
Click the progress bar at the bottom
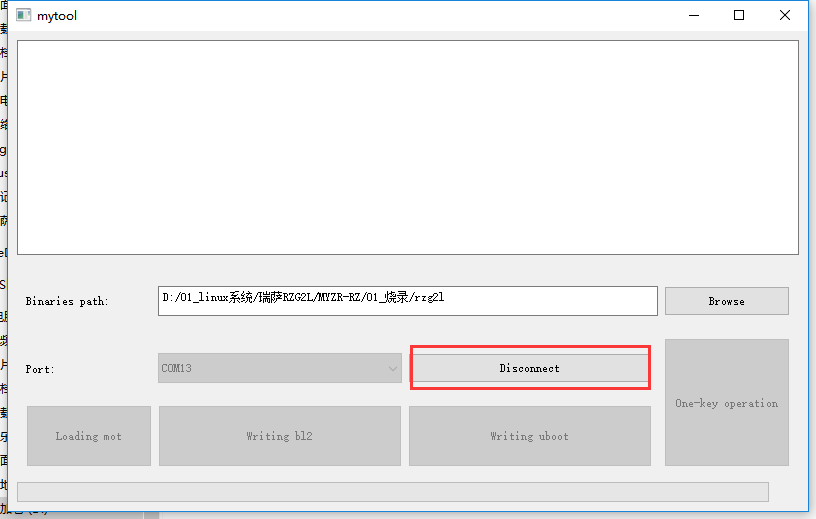[x=393, y=492]
